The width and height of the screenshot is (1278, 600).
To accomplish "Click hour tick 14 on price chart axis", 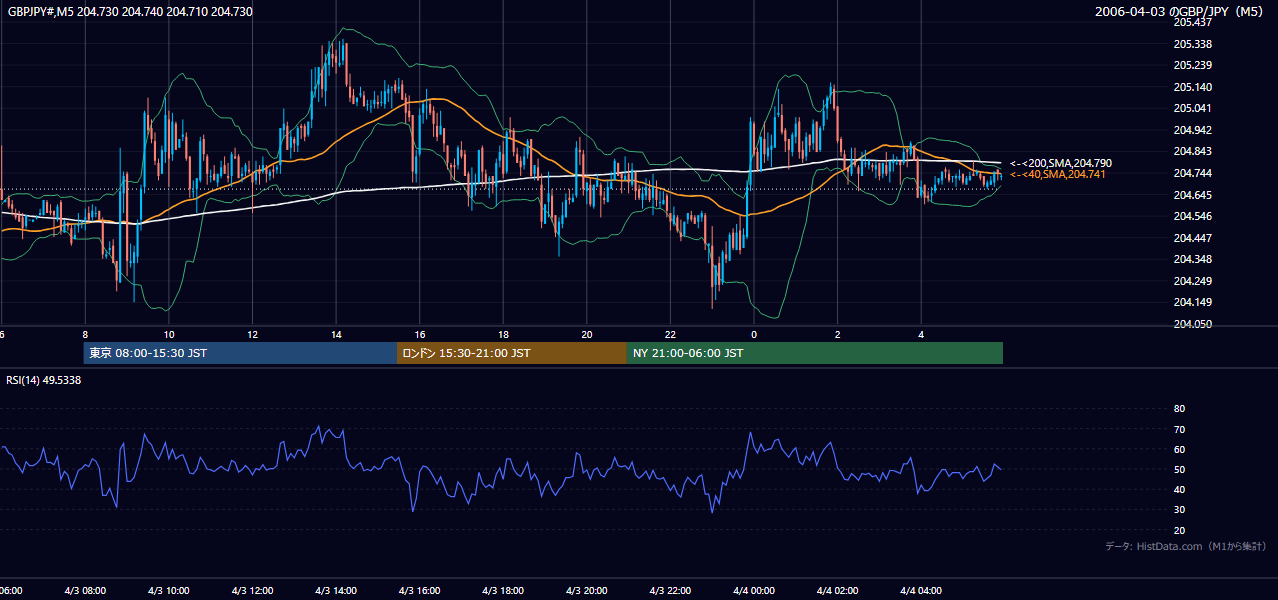I will tap(336, 335).
